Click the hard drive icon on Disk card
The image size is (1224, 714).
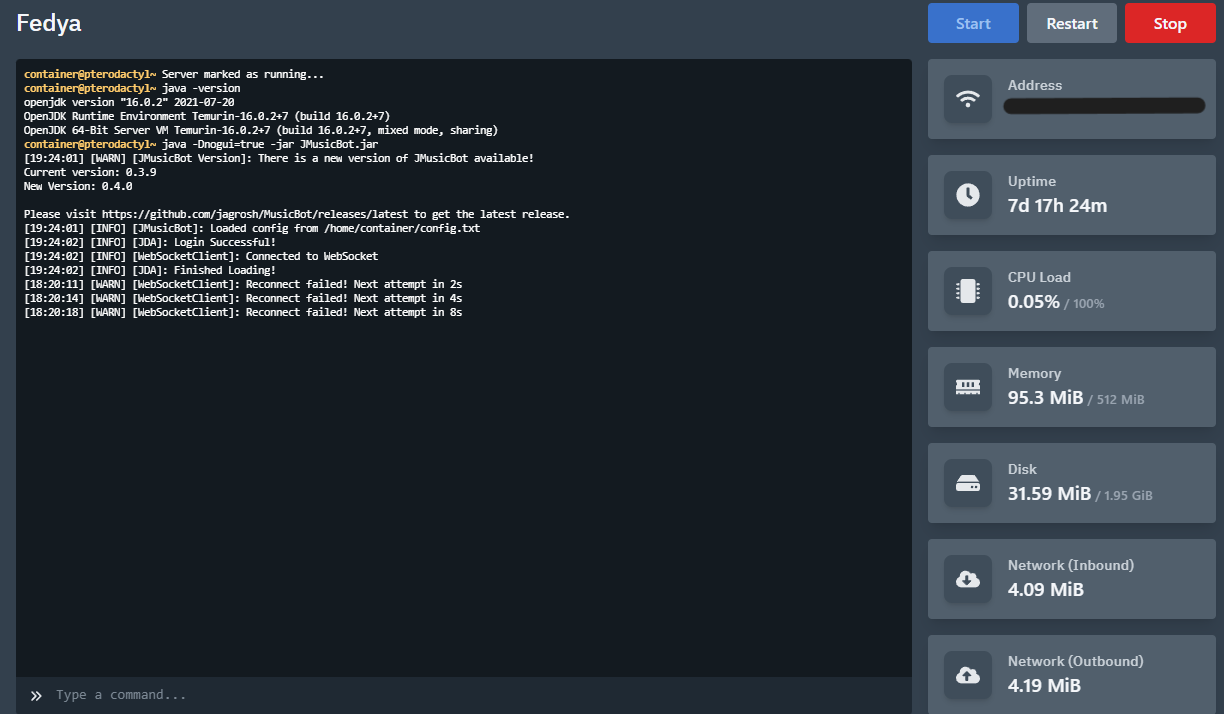coord(967,483)
